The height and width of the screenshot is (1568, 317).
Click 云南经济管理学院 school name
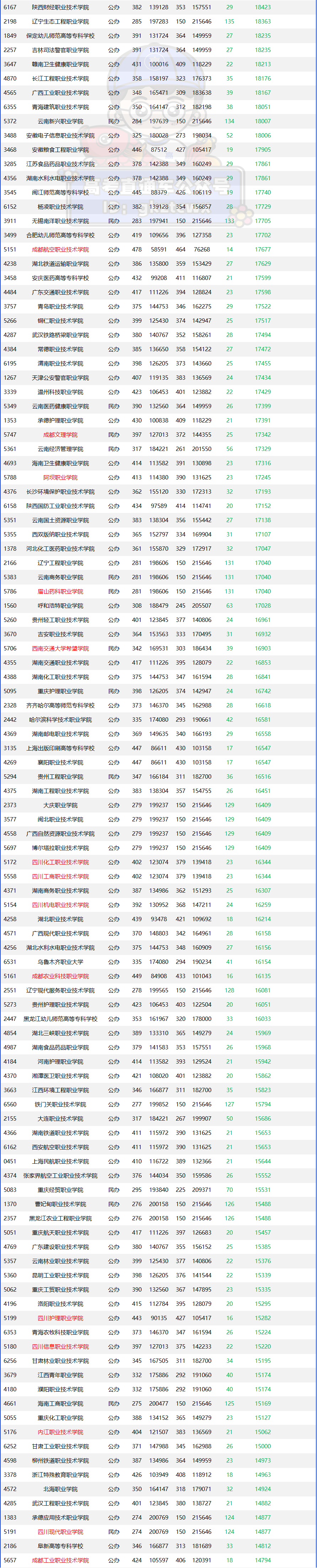60,449
